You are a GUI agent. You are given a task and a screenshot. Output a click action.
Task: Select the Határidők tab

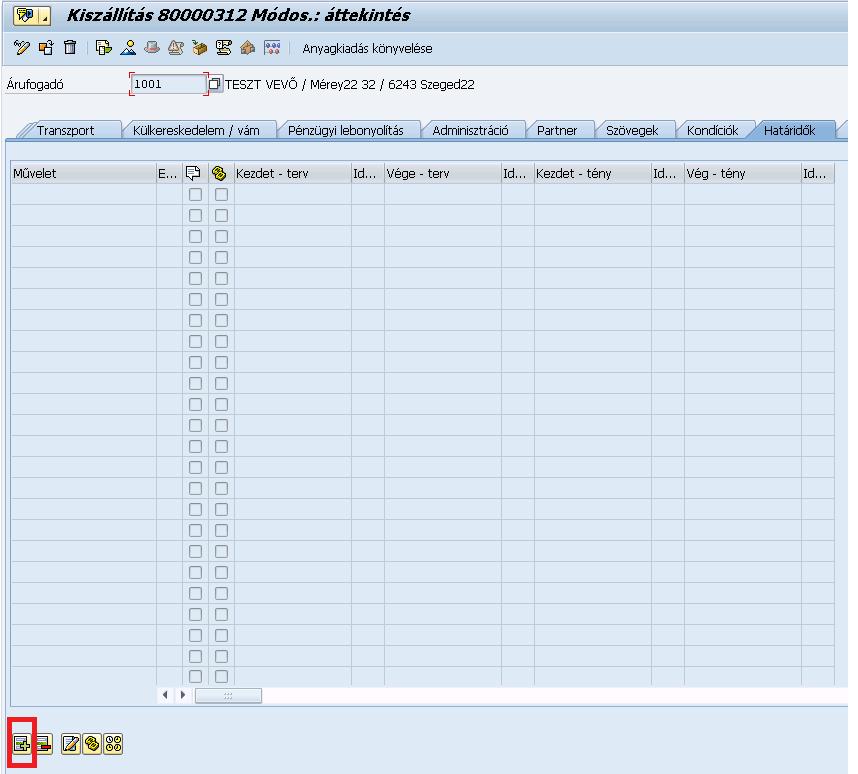pos(790,130)
